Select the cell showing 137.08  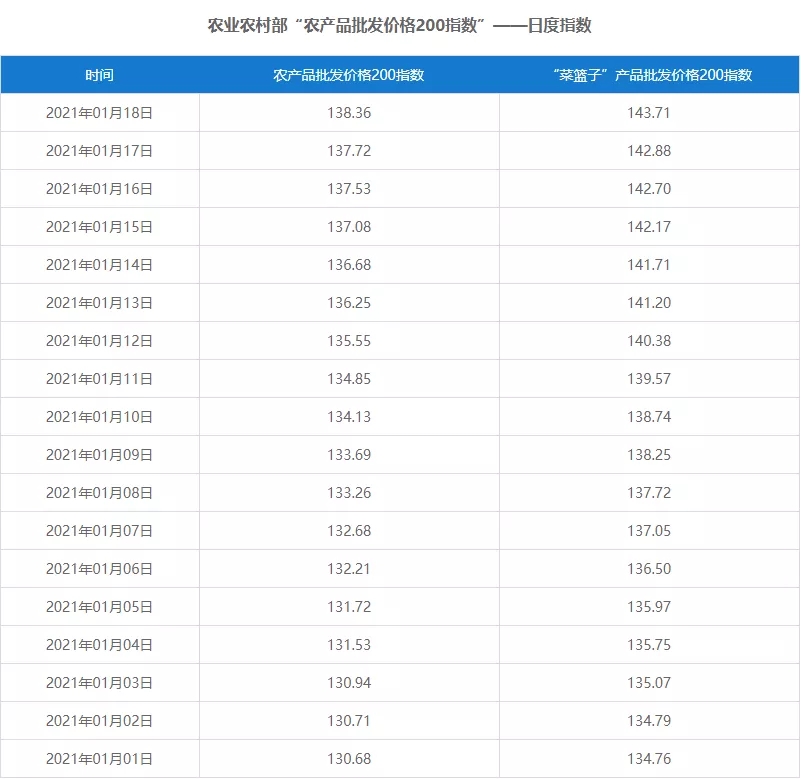coord(349,227)
